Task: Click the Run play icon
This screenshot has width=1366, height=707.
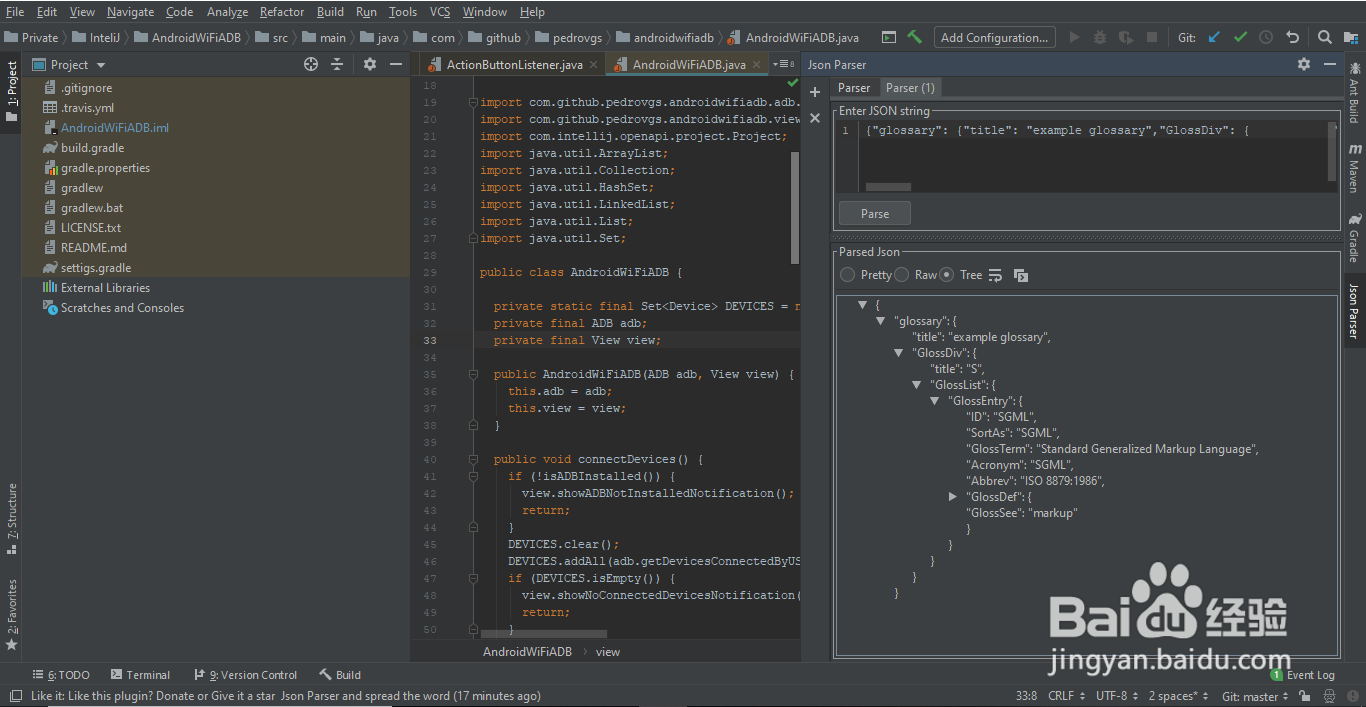Action: click(1074, 37)
